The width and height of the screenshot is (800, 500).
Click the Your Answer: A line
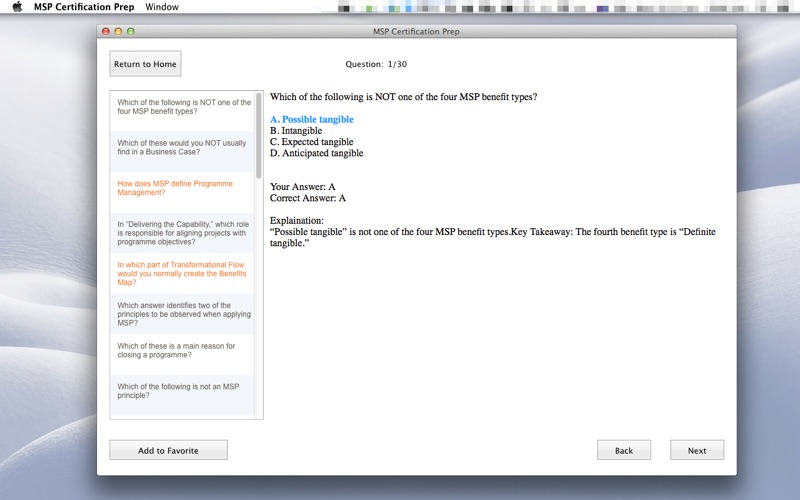(x=303, y=187)
